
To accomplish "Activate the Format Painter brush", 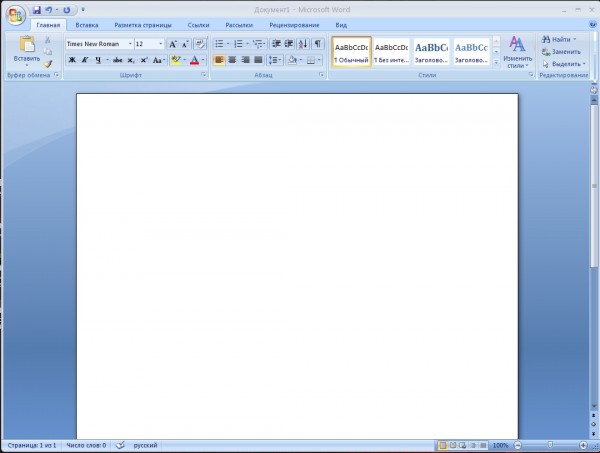I will pyautogui.click(x=48, y=64).
